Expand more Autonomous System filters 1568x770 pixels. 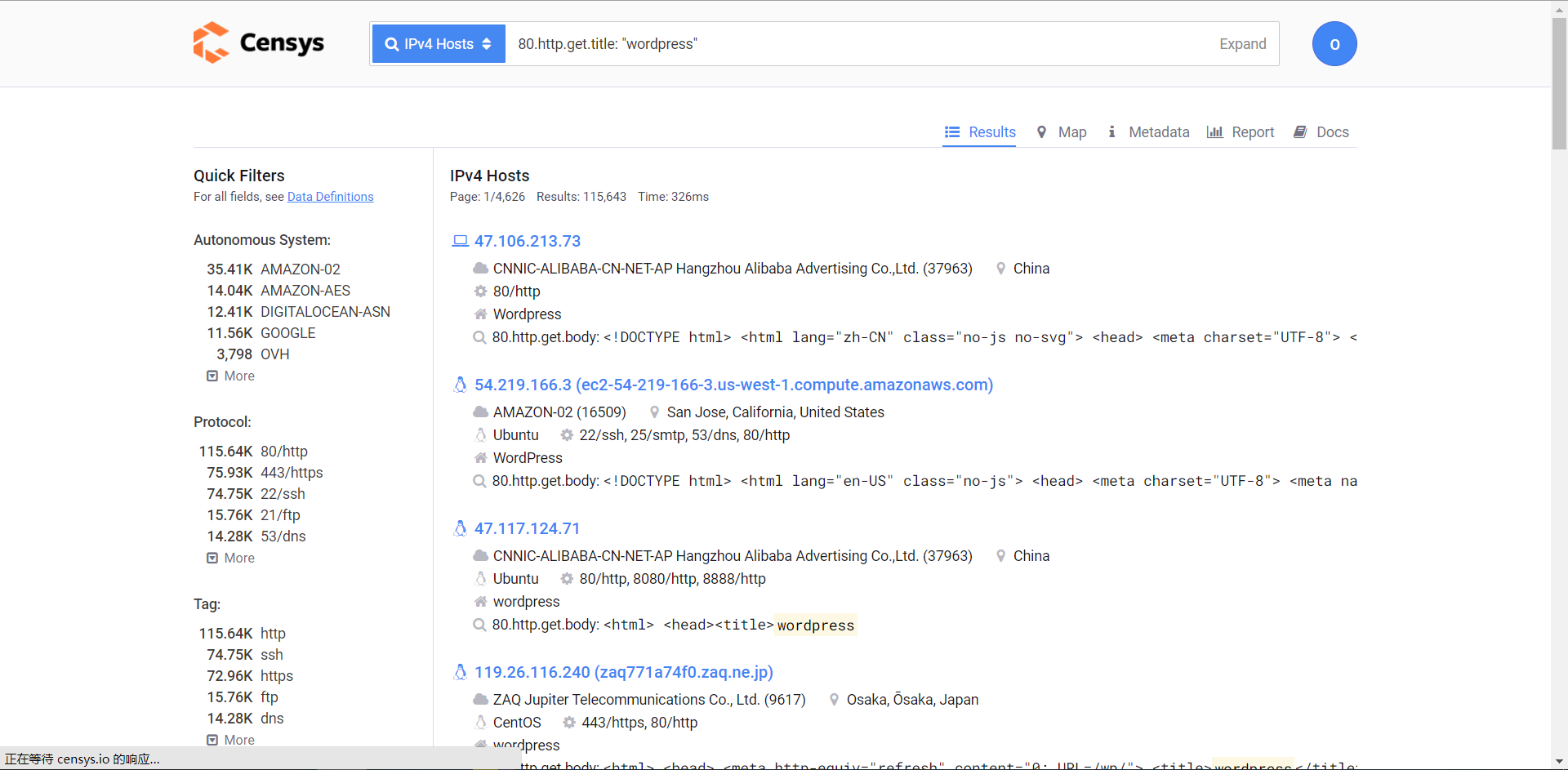click(231, 376)
